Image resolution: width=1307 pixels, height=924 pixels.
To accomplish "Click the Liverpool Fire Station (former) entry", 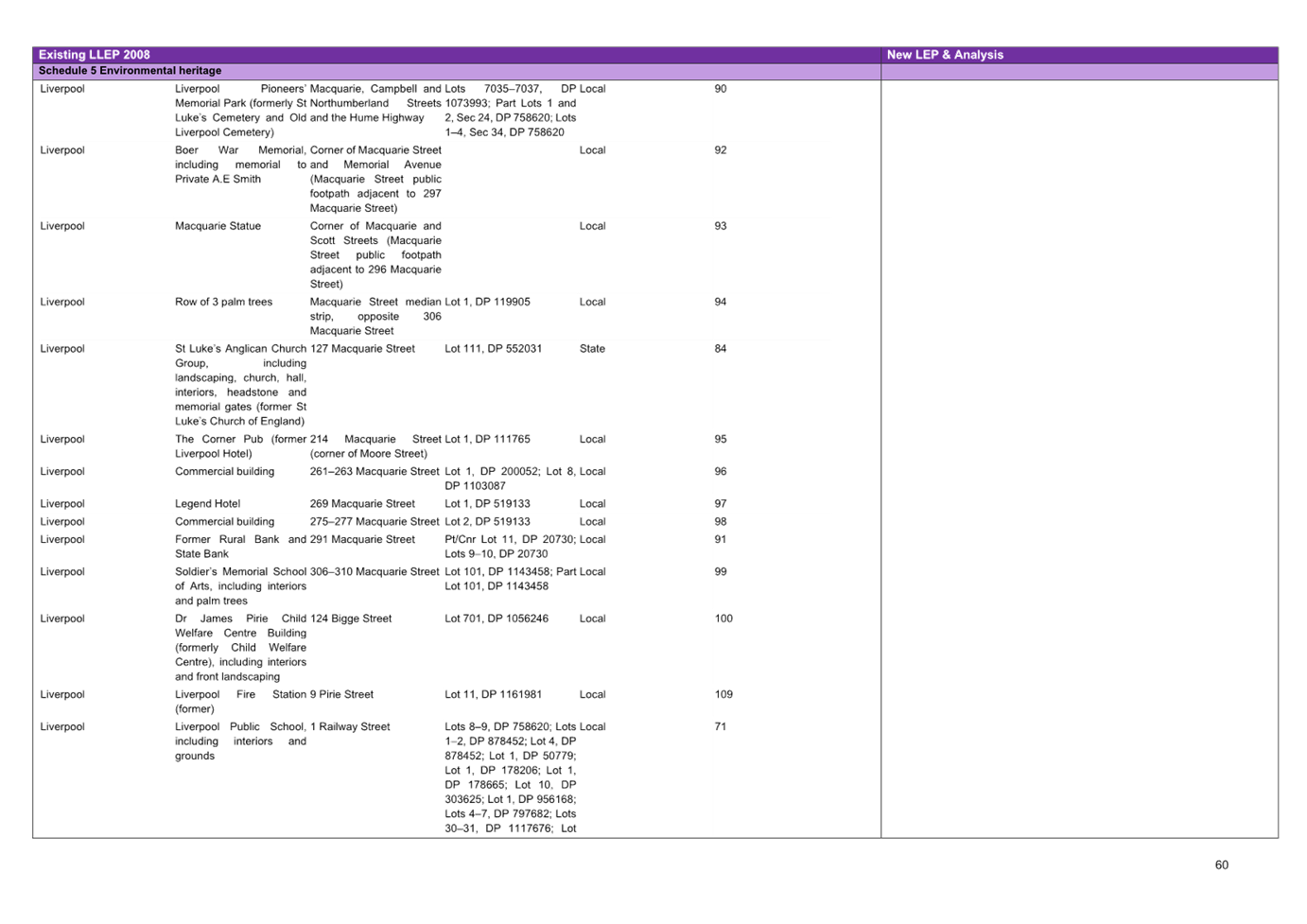I will point(240,702).
